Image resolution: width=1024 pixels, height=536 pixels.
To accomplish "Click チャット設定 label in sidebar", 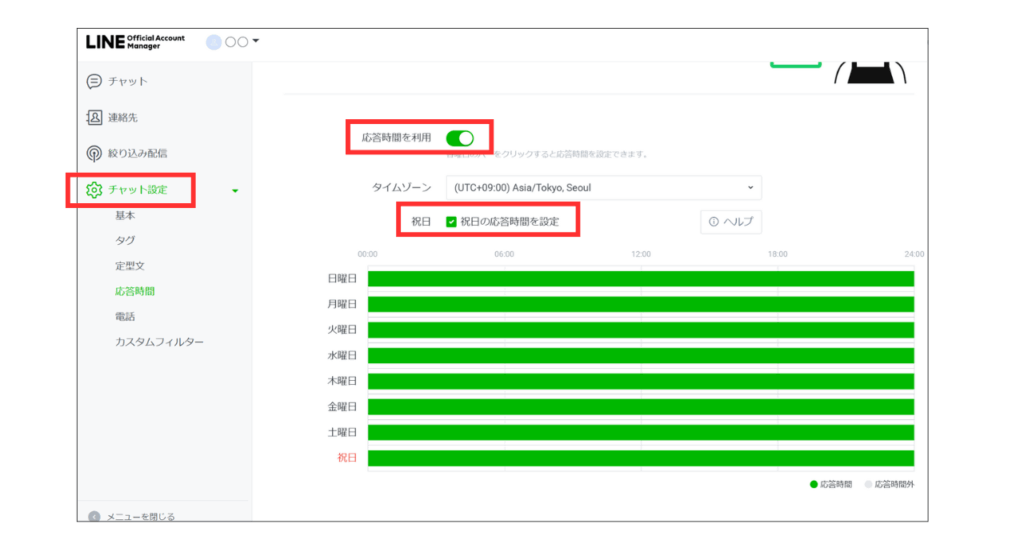I will coord(138,190).
